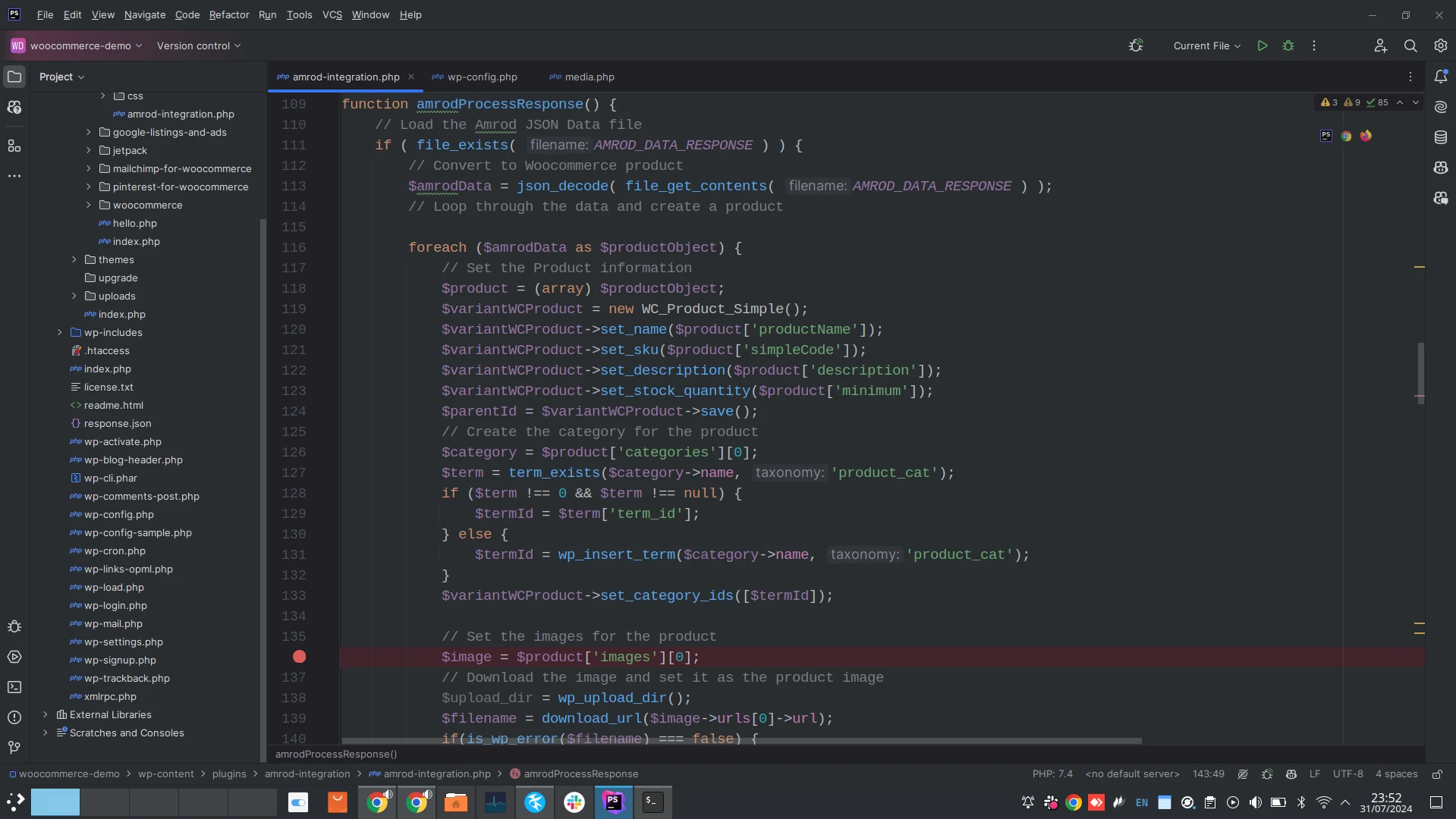The image size is (1456, 819).
Task: Open the Project tool window folder icon
Action: [14, 77]
